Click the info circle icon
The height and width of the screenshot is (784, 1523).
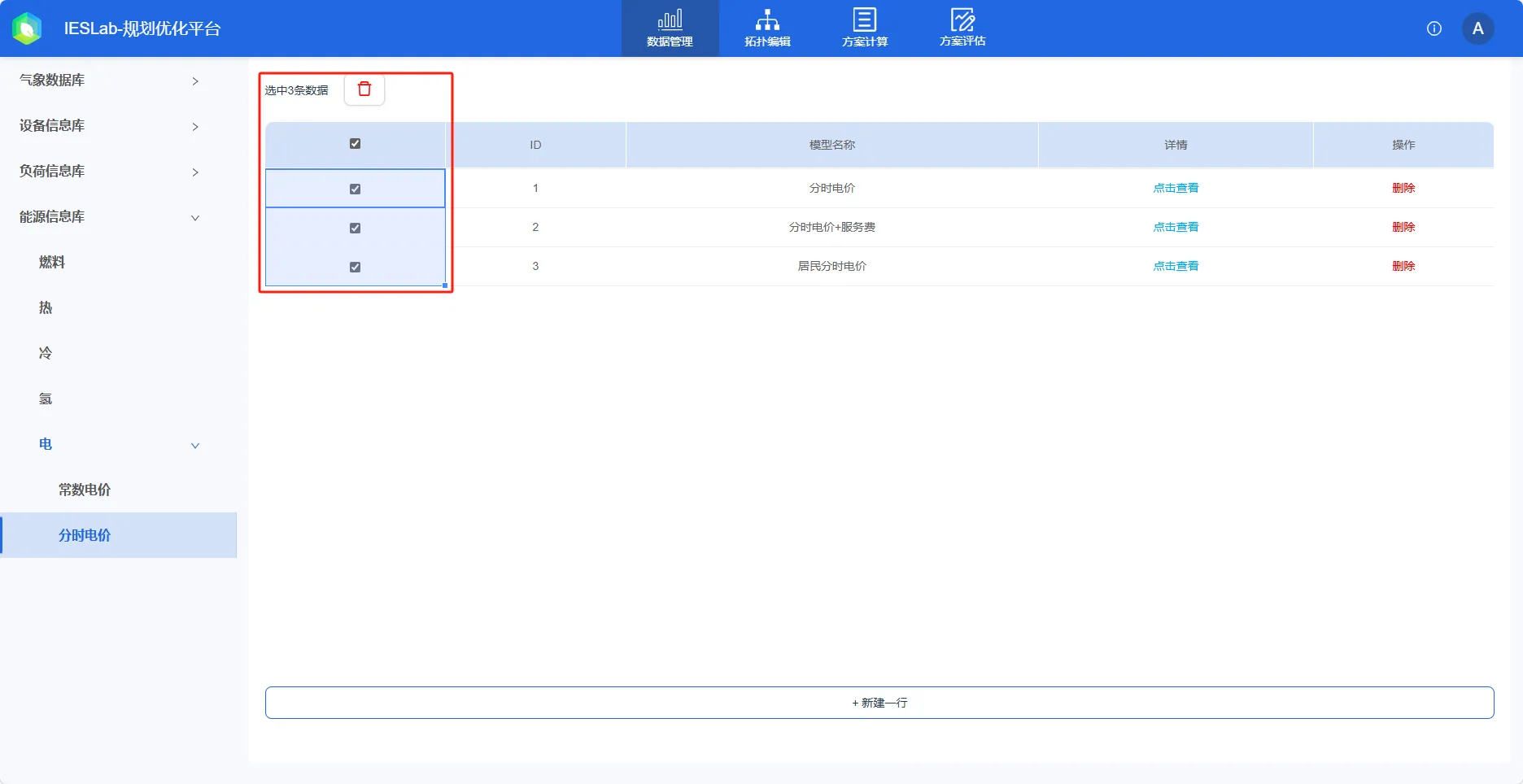(1434, 28)
